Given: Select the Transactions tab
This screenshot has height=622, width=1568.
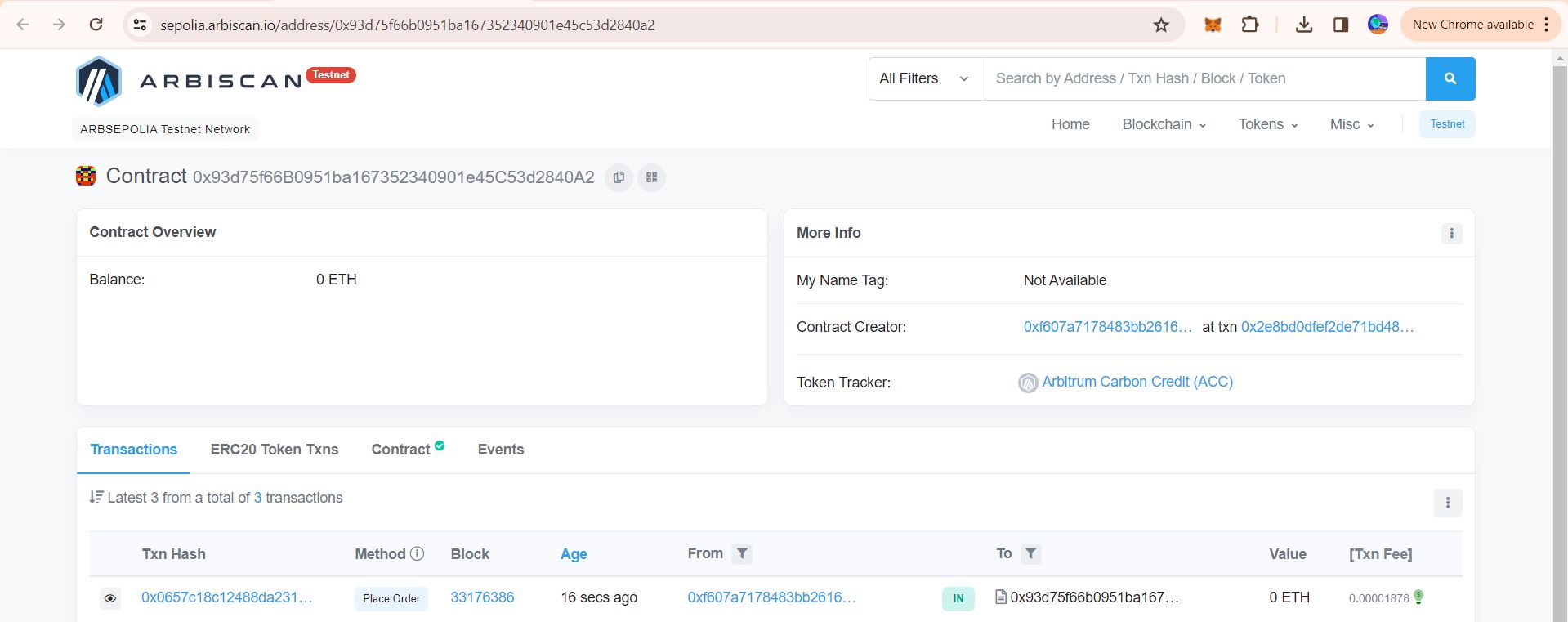Looking at the screenshot, I should pyautogui.click(x=133, y=450).
